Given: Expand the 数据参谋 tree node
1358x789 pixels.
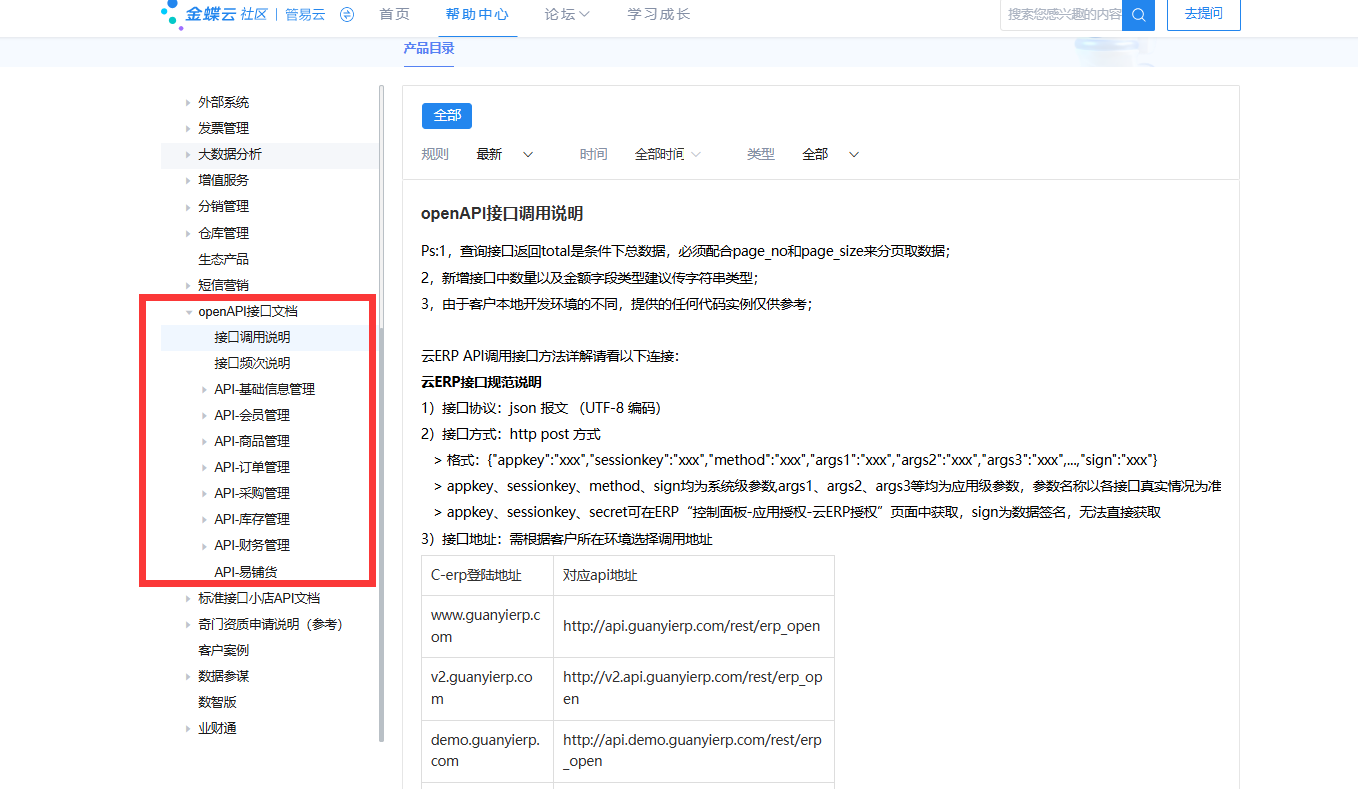Looking at the screenshot, I should [187, 676].
